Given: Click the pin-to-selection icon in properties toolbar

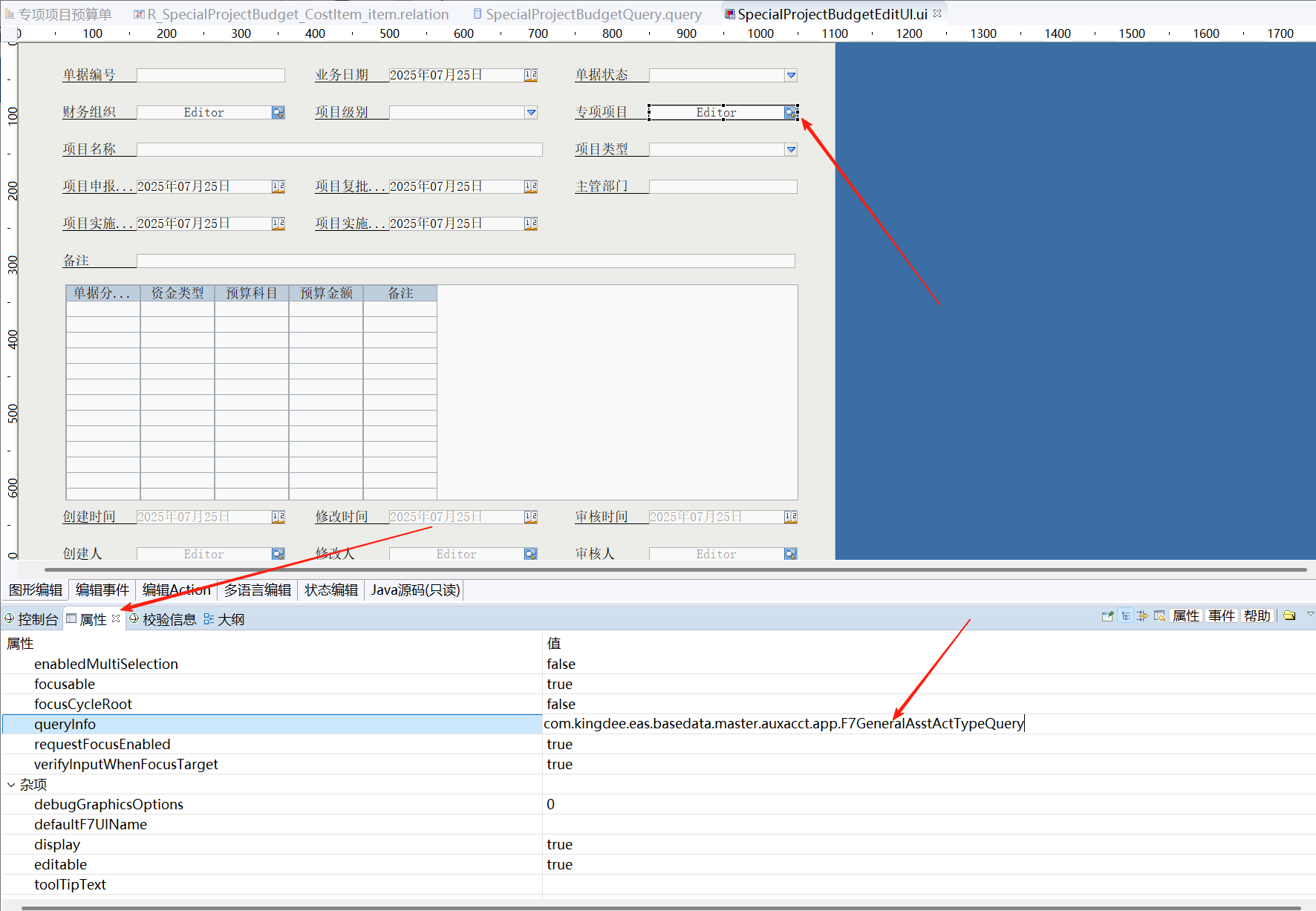Looking at the screenshot, I should point(1107,616).
